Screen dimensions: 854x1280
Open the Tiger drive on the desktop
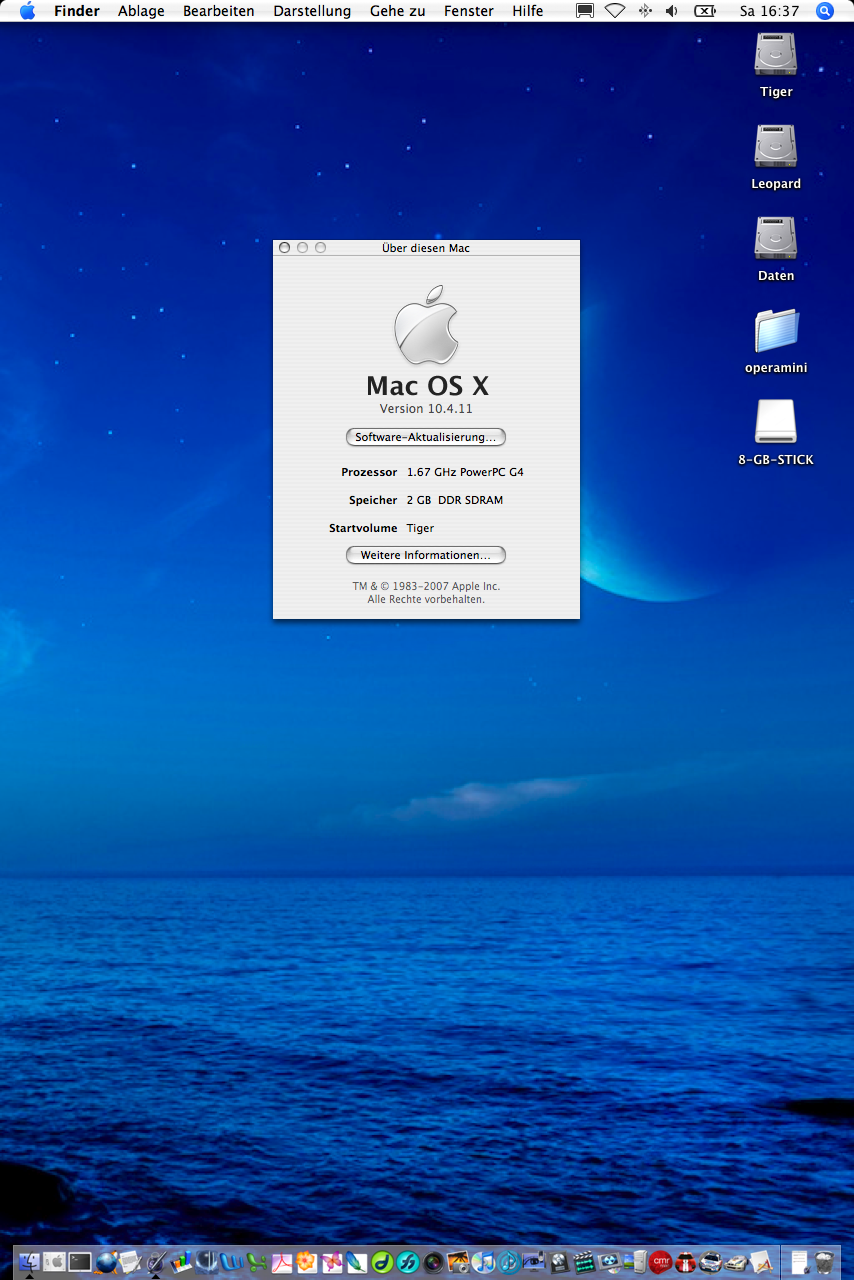(x=776, y=55)
